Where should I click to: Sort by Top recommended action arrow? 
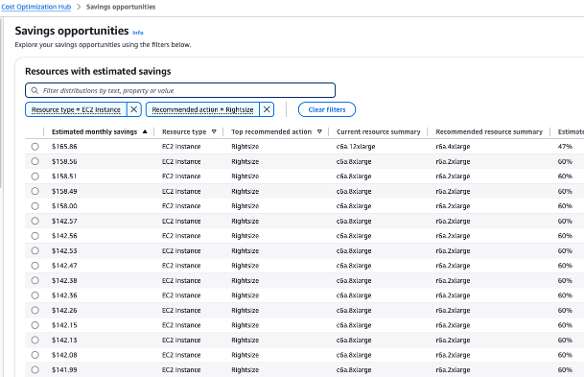[320, 132]
